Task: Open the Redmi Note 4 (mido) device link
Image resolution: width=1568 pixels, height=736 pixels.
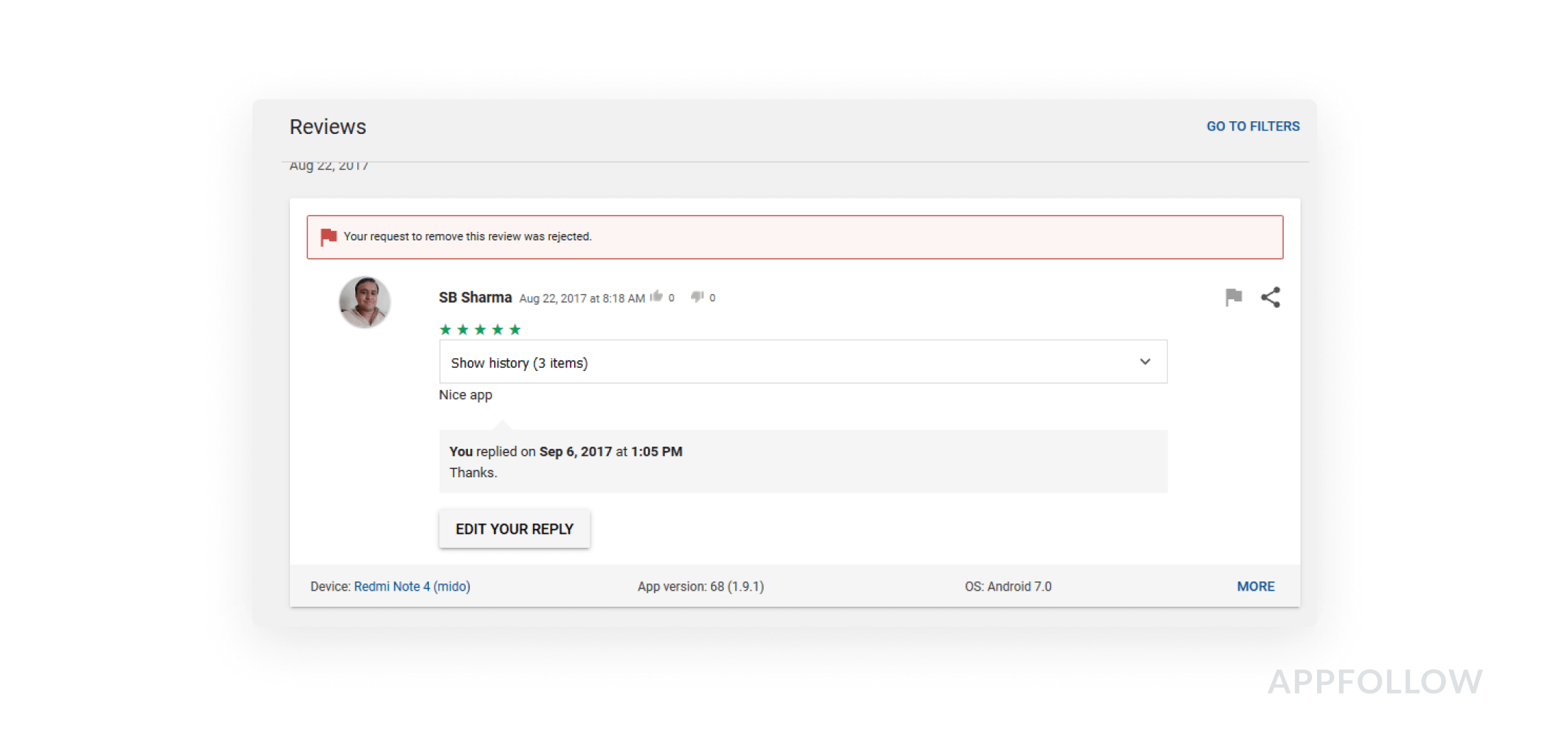Action: click(x=412, y=586)
